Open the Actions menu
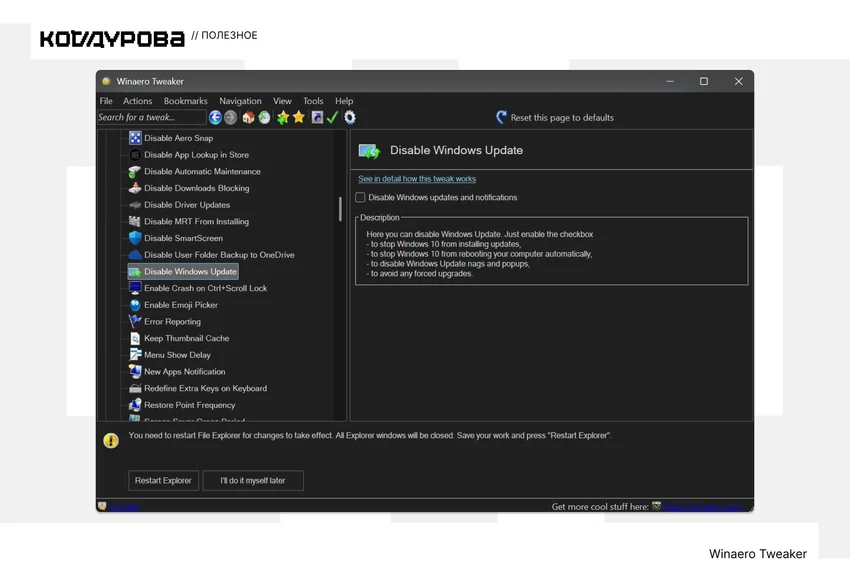Image resolution: width=850 pixels, height=582 pixels. [137, 101]
